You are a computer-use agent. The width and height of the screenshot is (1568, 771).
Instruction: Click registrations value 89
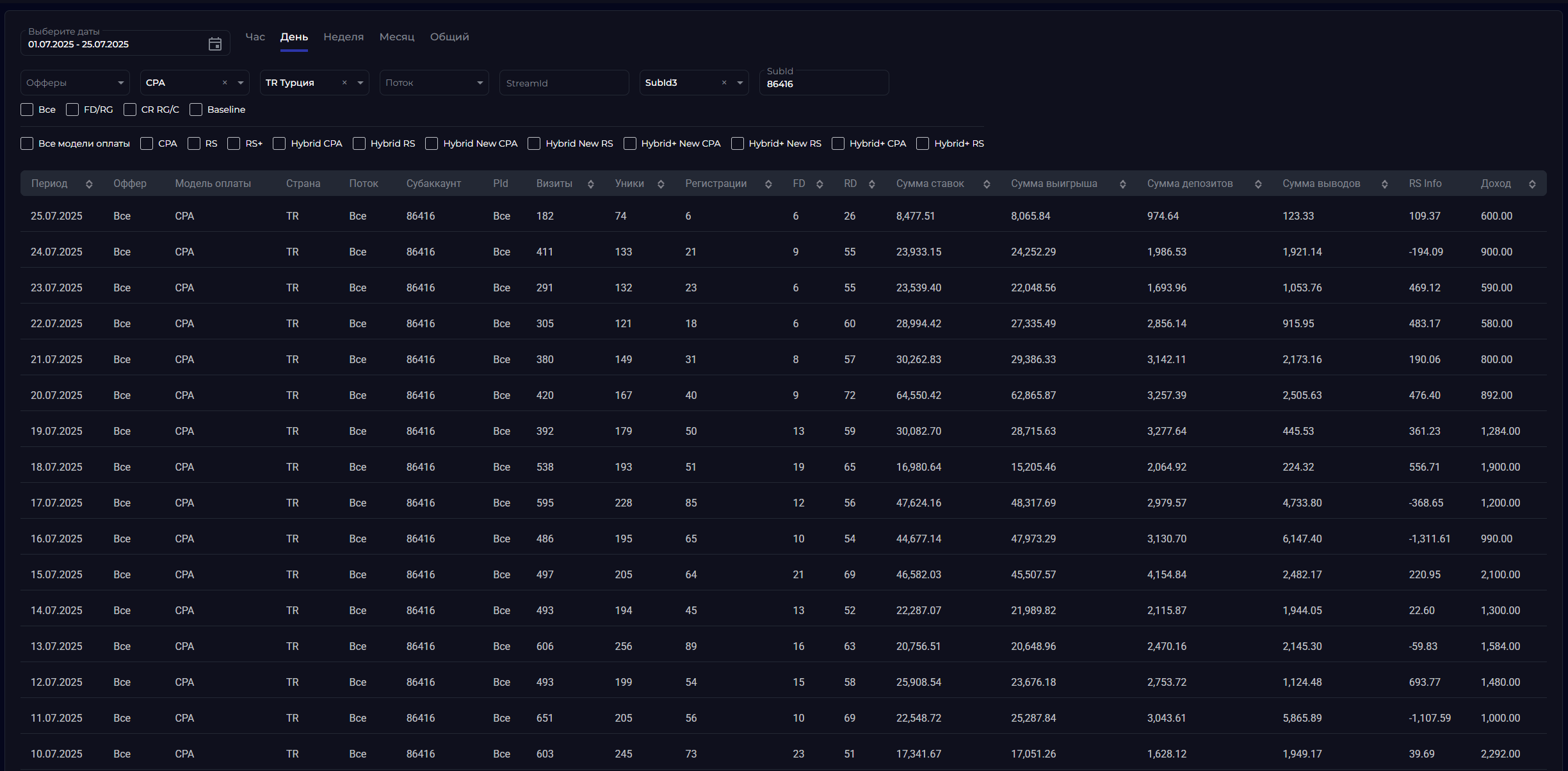pos(691,647)
